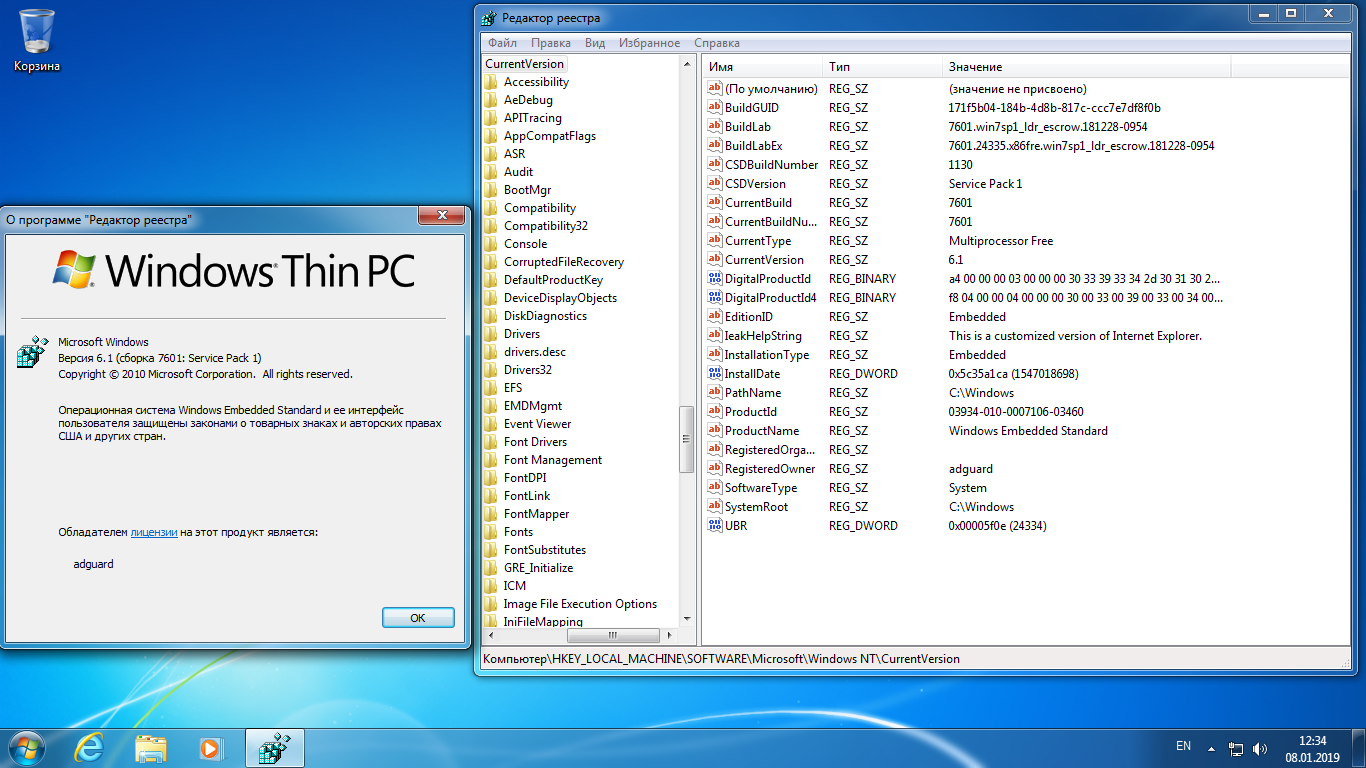Click the volume speaker tray icon
This screenshot has width=1366, height=768.
coord(1260,748)
